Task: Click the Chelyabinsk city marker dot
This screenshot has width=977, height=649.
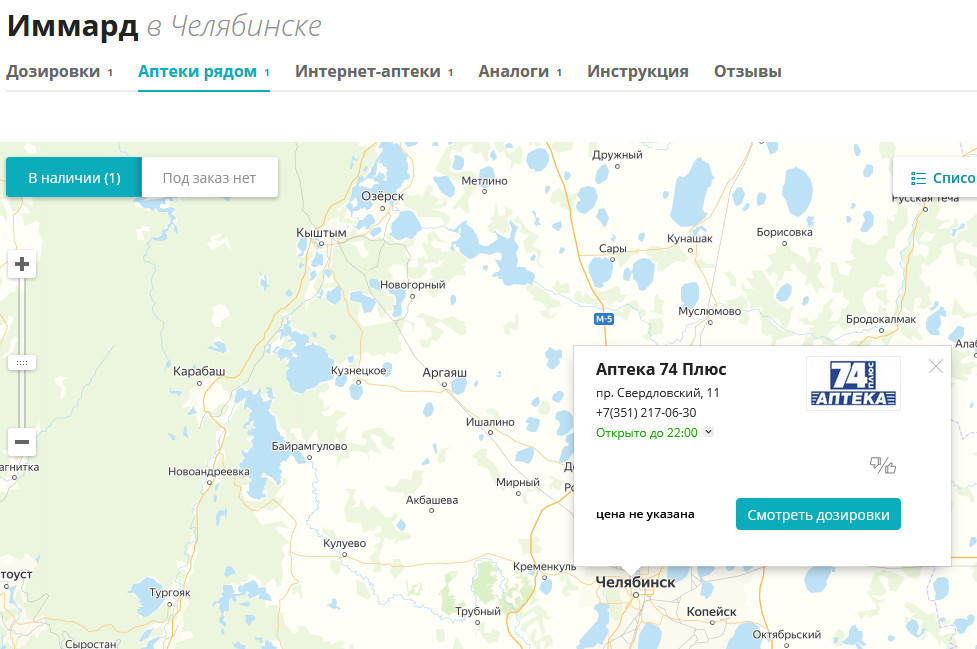Action: coord(635,595)
